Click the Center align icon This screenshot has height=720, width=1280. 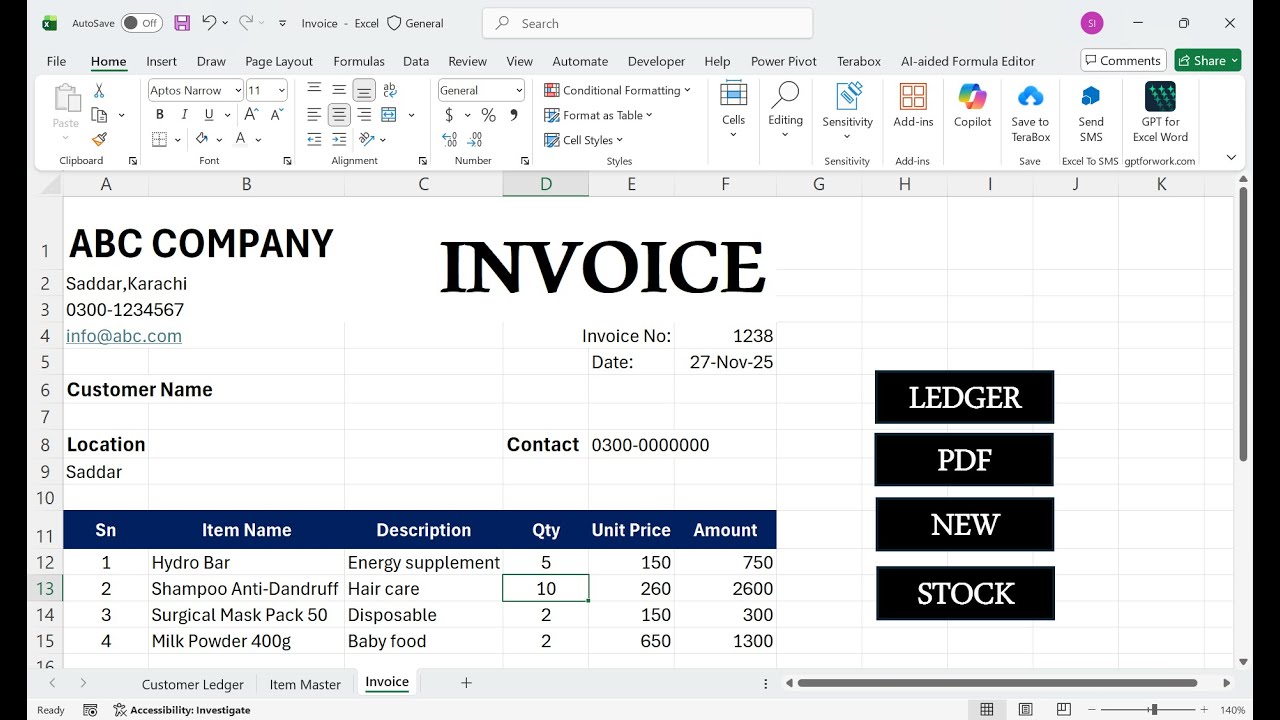339,115
